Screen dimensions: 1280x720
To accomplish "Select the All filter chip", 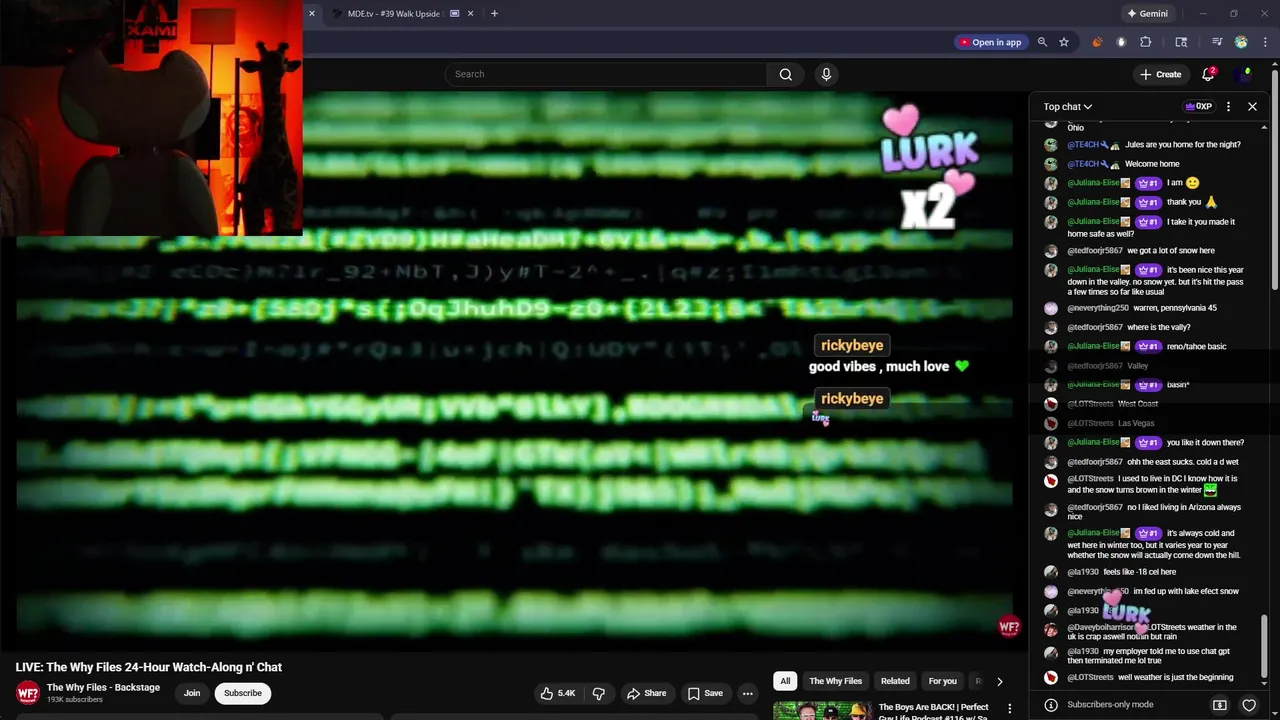I will [x=785, y=681].
